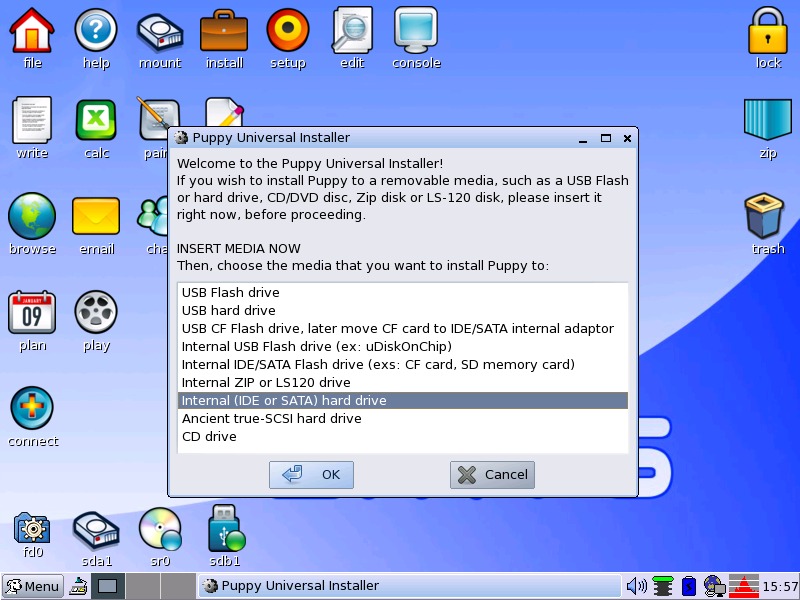The image size is (800, 600).
Task: Open the Puppy Menu button
Action: pyautogui.click(x=33, y=586)
